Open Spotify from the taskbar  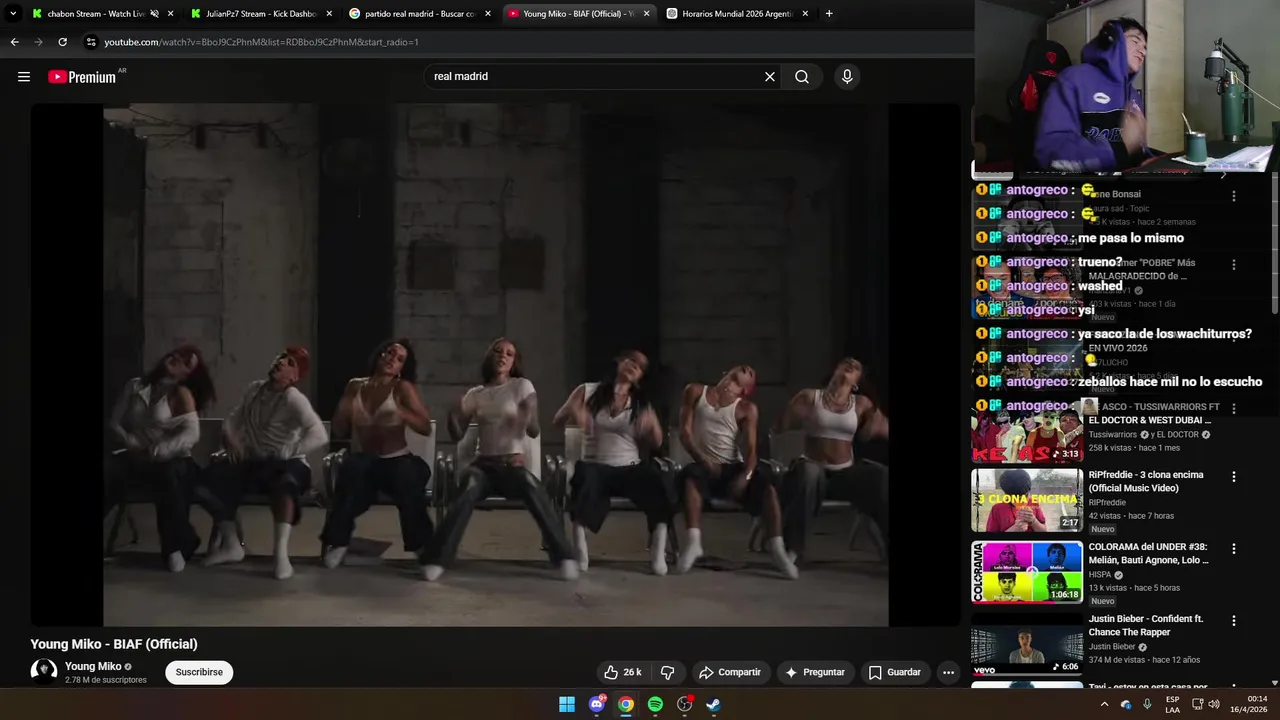pos(655,704)
